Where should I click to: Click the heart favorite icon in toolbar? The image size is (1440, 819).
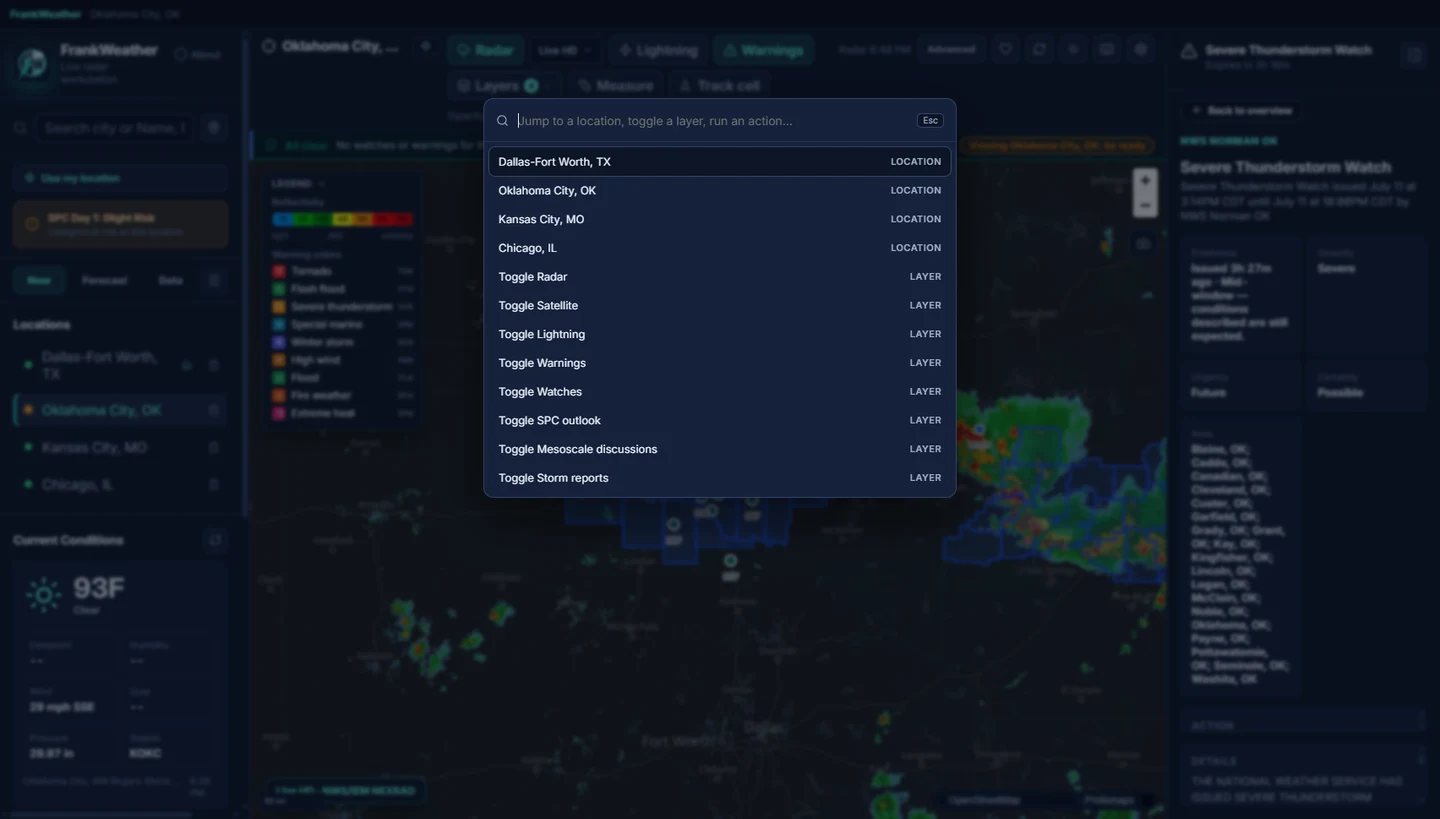point(1006,49)
